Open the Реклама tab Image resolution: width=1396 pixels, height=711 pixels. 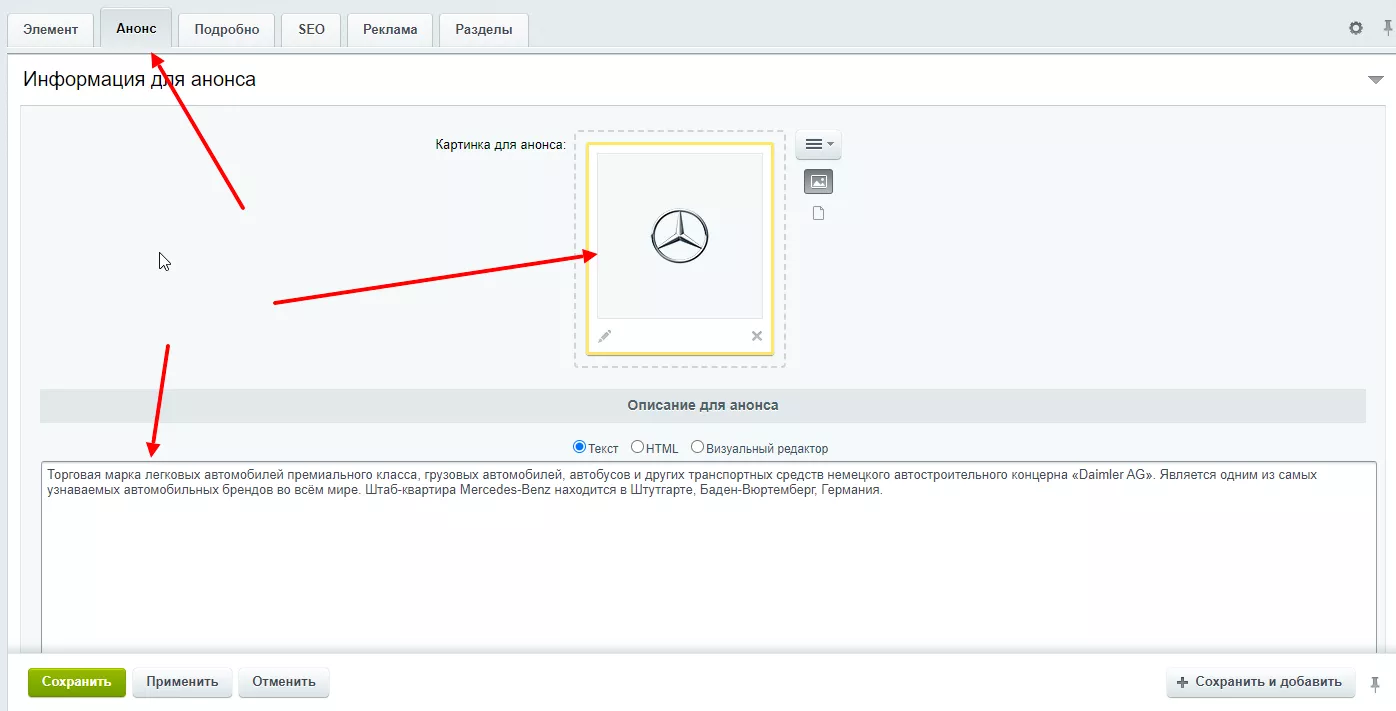(390, 29)
